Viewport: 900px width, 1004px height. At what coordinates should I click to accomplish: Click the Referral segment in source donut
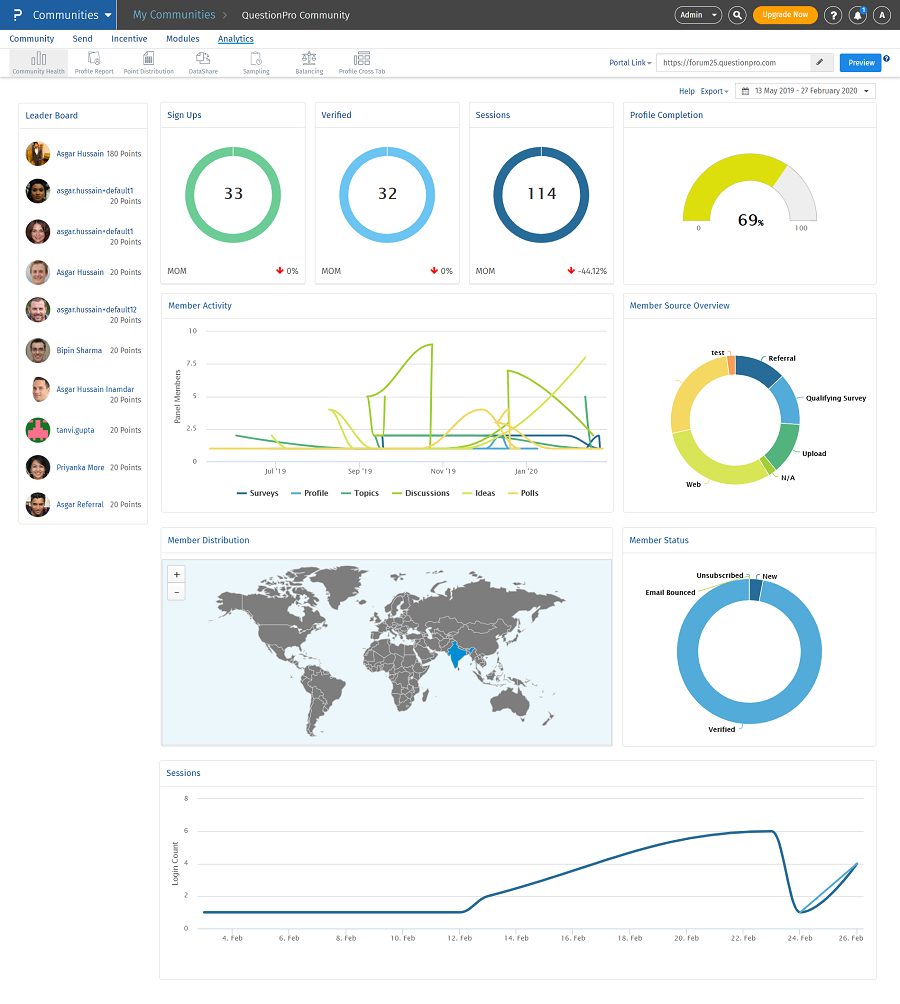(x=757, y=369)
